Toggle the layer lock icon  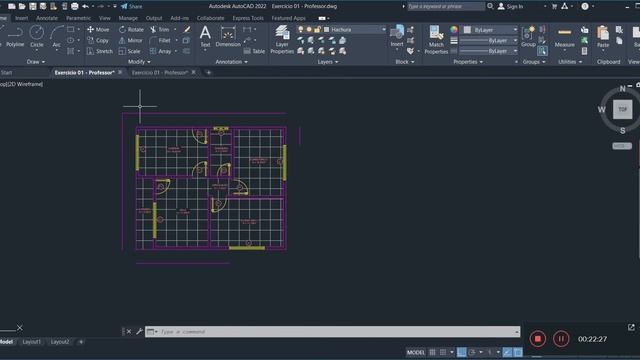coord(317,29)
